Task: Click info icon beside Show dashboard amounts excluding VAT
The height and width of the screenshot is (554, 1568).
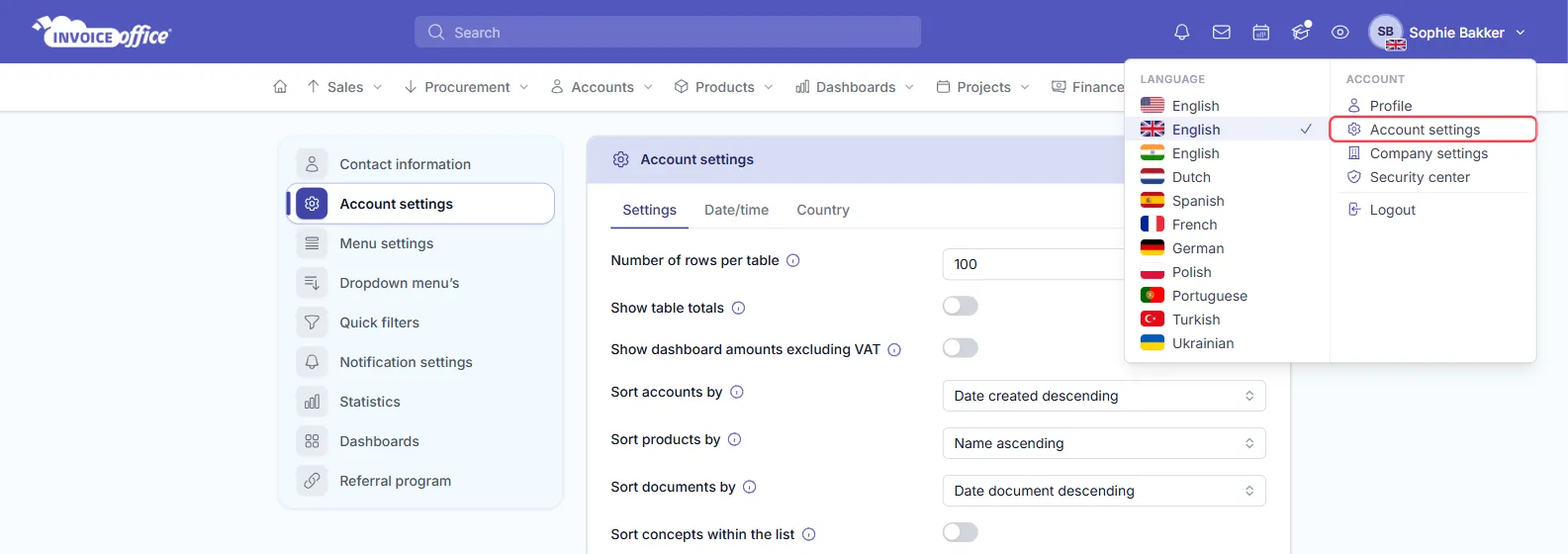Action: pos(894,349)
